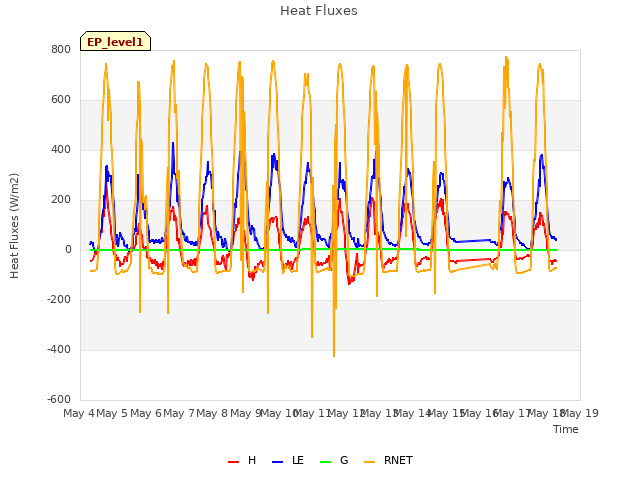The height and width of the screenshot is (480, 640).
Task: Click the -400 y-axis tick label
Action: [59, 349]
